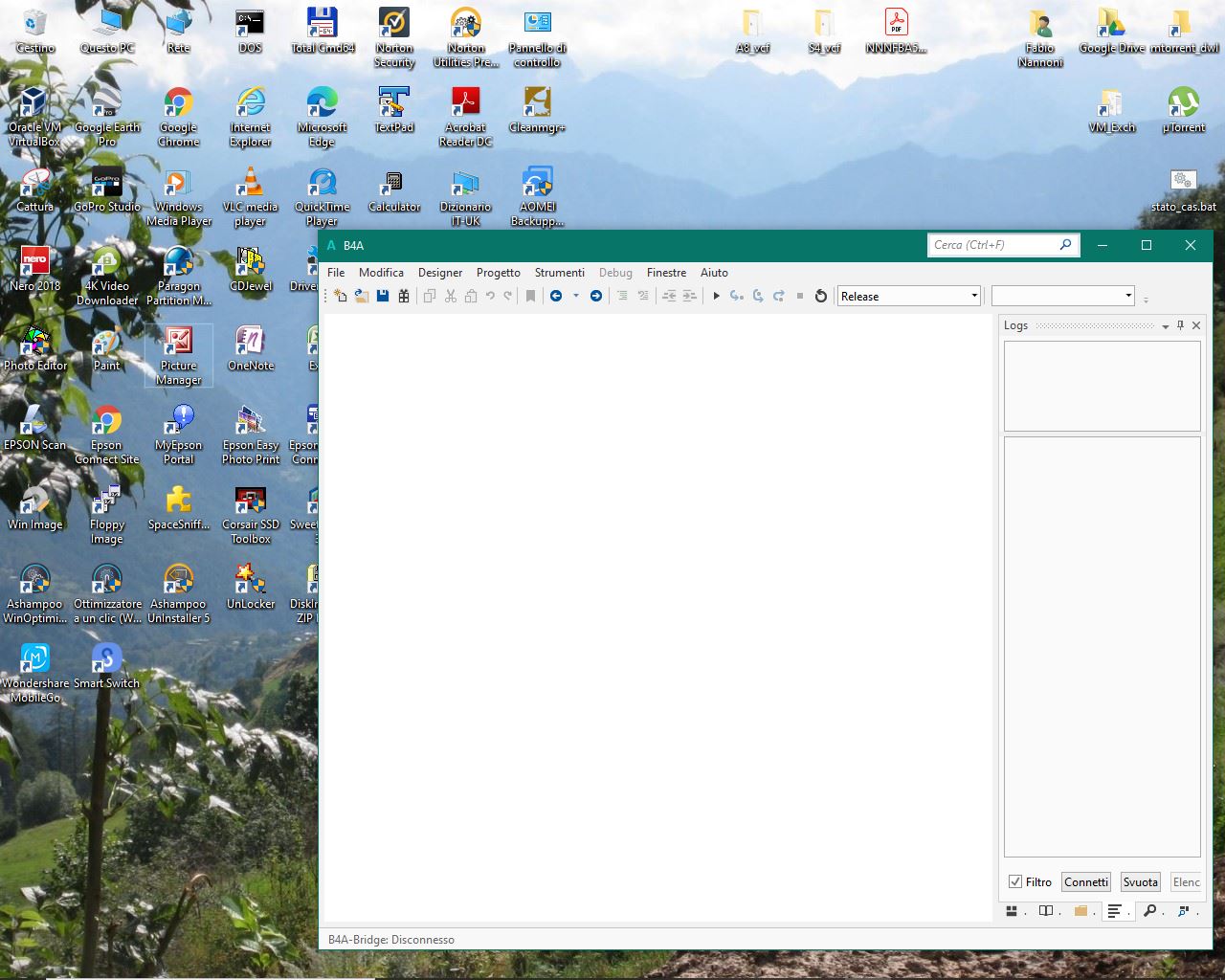1225x980 pixels.
Task: Click the New project toolbar icon in B4A
Action: (341, 296)
